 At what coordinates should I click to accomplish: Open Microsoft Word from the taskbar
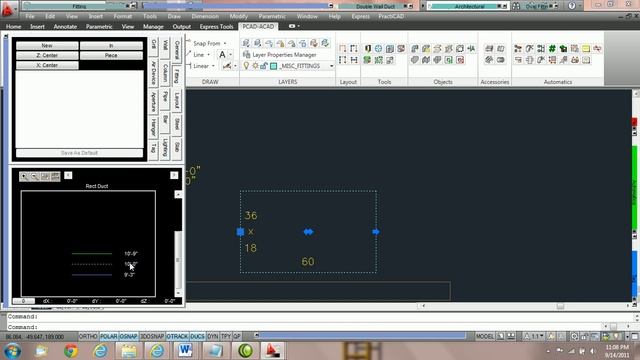(x=185, y=351)
